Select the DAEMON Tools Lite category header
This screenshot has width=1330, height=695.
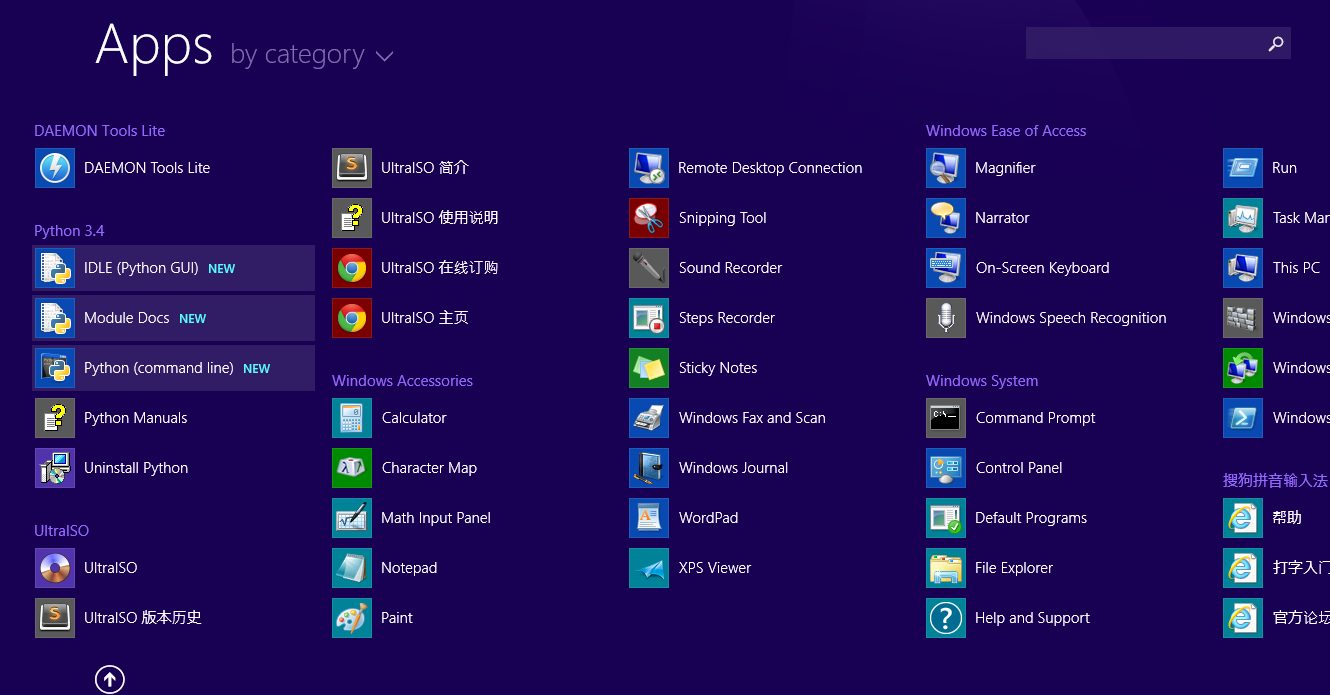point(99,131)
